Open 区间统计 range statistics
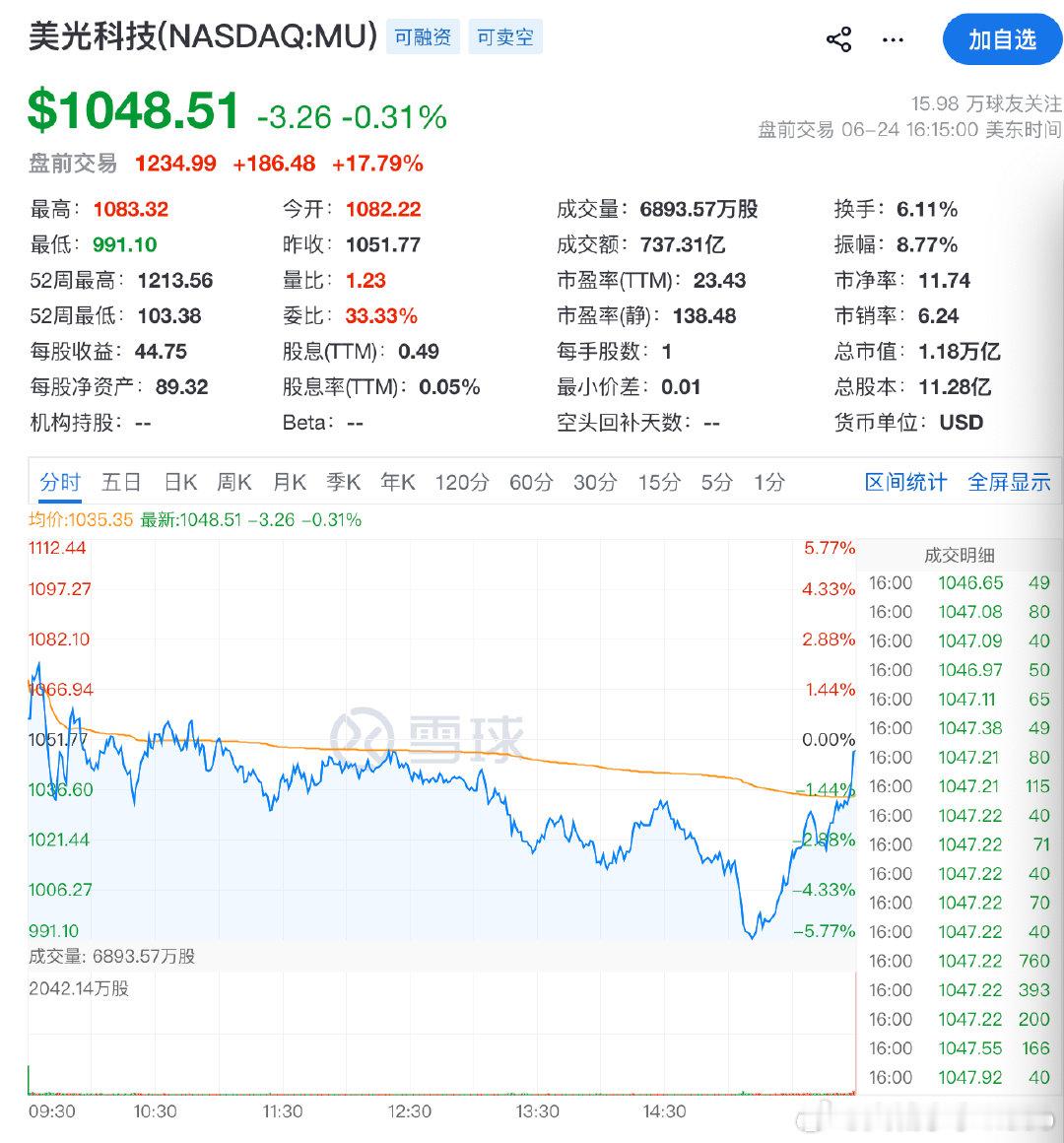 coord(905,482)
